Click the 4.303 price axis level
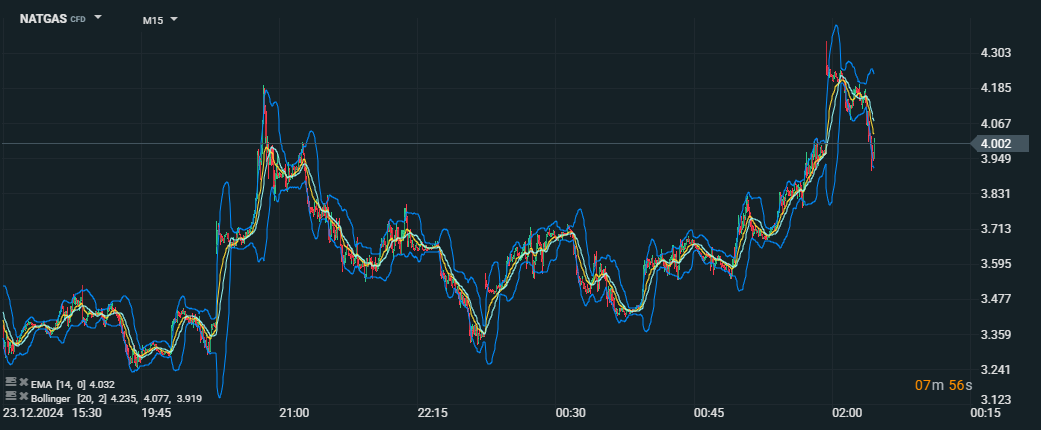 996,53
